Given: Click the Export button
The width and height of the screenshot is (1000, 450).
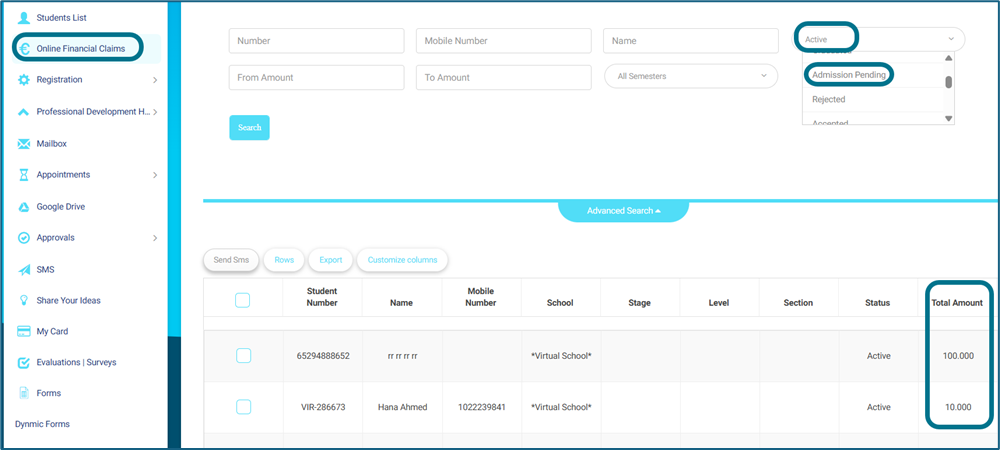Looking at the screenshot, I should (330, 260).
